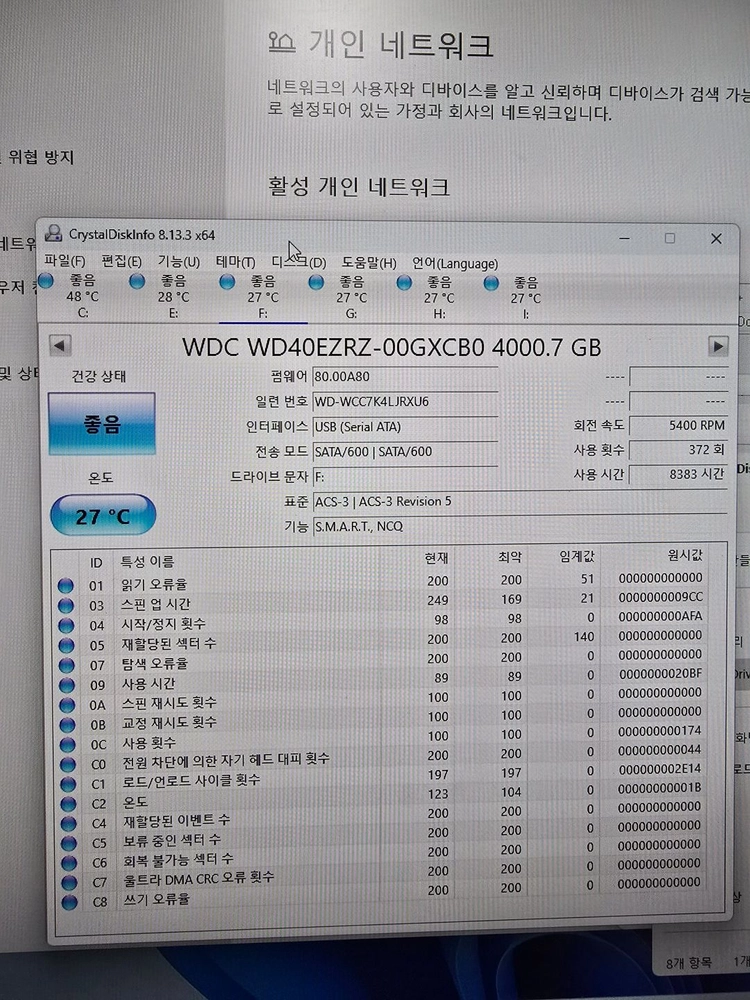Select the I: drive tab
Viewport: 750px width, 1000px height.
(526, 298)
